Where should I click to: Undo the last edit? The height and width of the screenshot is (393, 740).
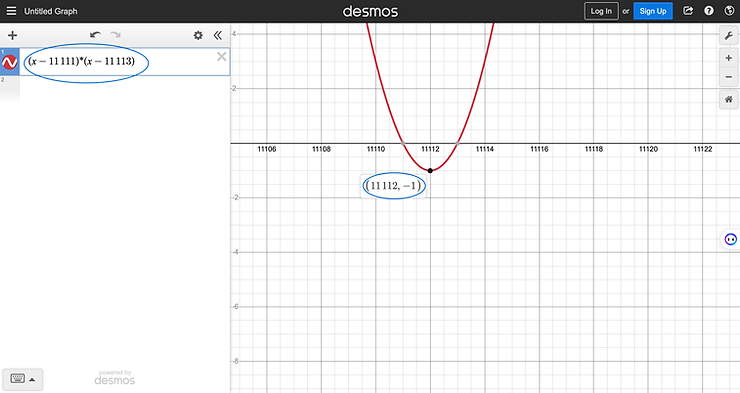(x=95, y=35)
